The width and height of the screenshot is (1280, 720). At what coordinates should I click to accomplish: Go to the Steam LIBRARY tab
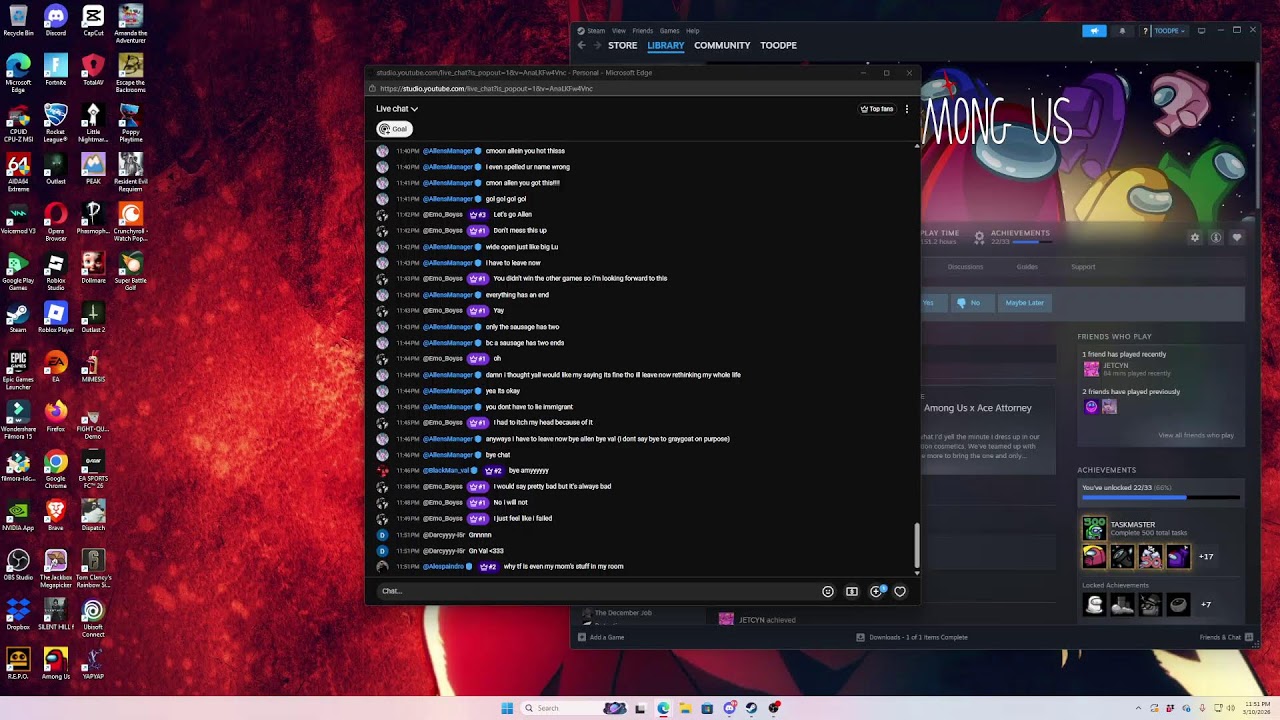click(666, 46)
